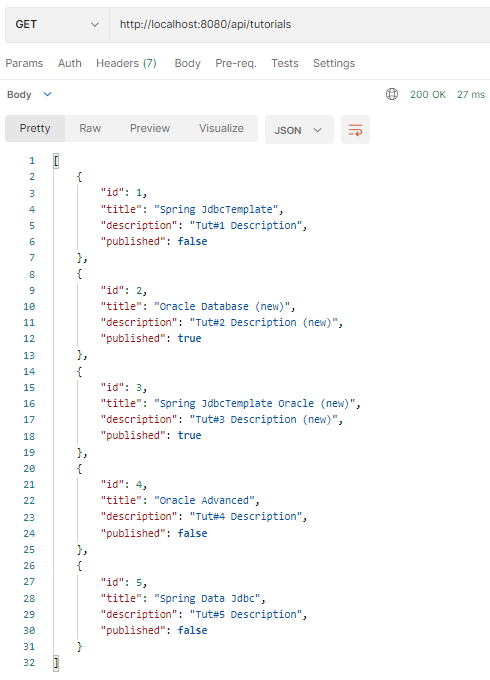490x680 pixels.
Task: Click the "Tut#1 Description" value
Action: click(x=246, y=226)
